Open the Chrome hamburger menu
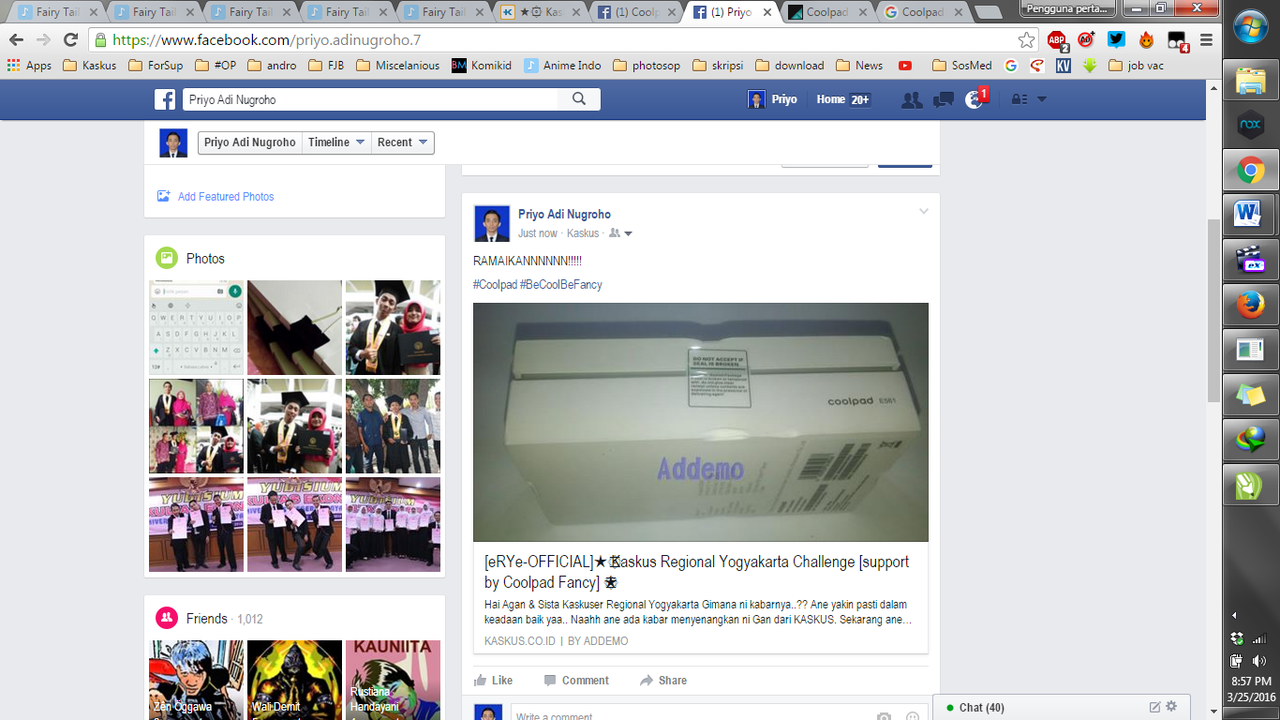 pos(1207,40)
